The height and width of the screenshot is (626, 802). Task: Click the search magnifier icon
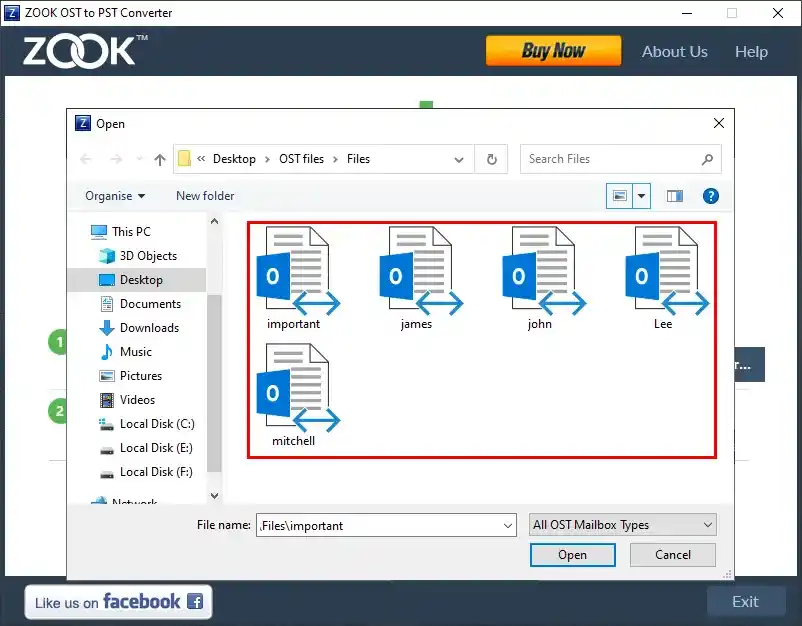pyautogui.click(x=707, y=160)
